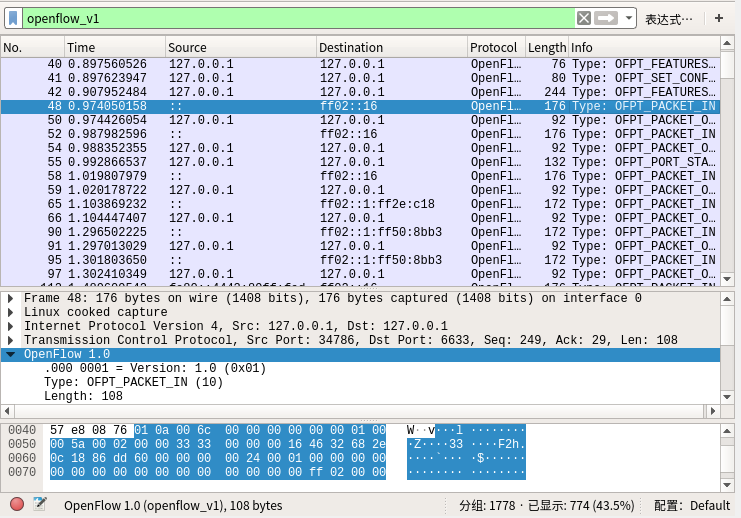Open capture file comment edit icon
Screen dimensions: 741x518
[40, 504]
